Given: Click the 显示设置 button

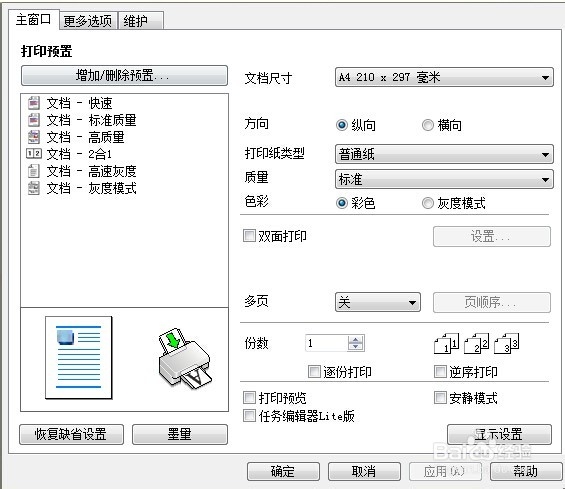Looking at the screenshot, I should click(499, 434).
